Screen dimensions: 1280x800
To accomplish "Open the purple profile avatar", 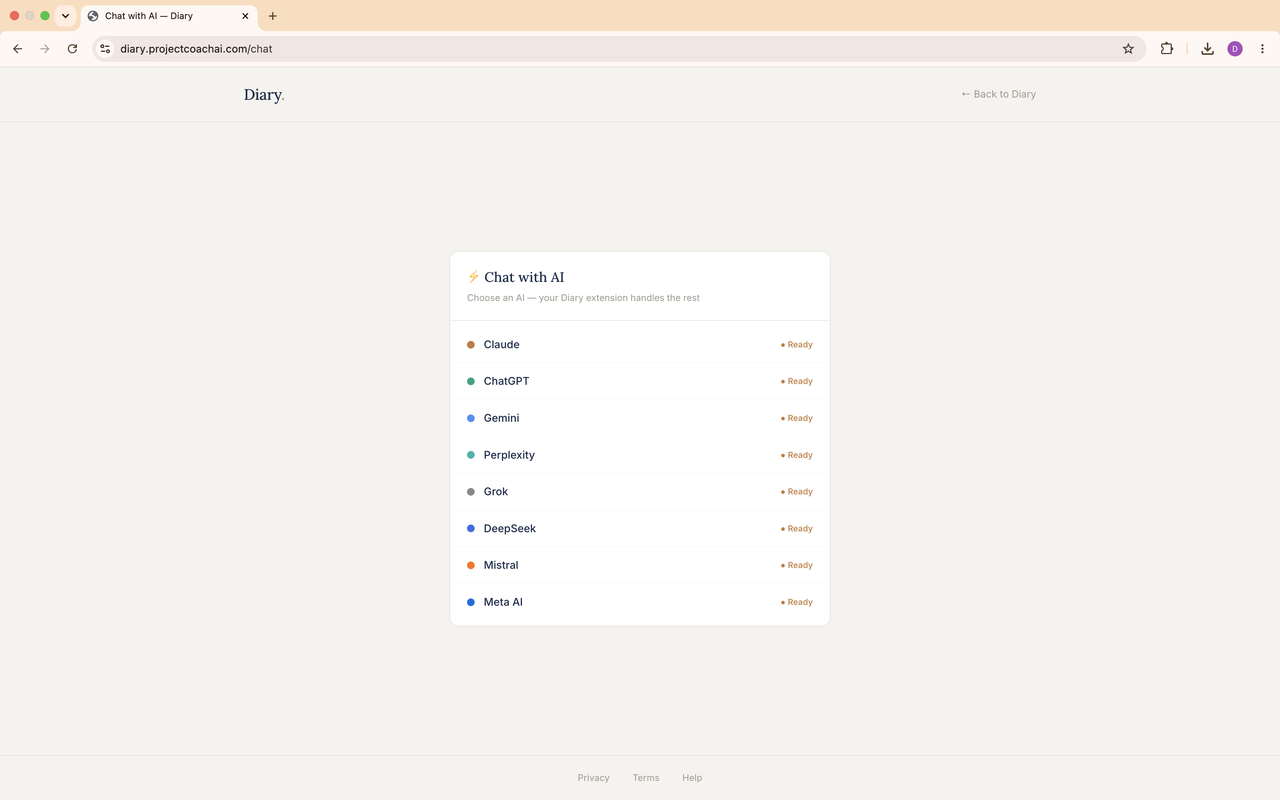I will (x=1235, y=48).
